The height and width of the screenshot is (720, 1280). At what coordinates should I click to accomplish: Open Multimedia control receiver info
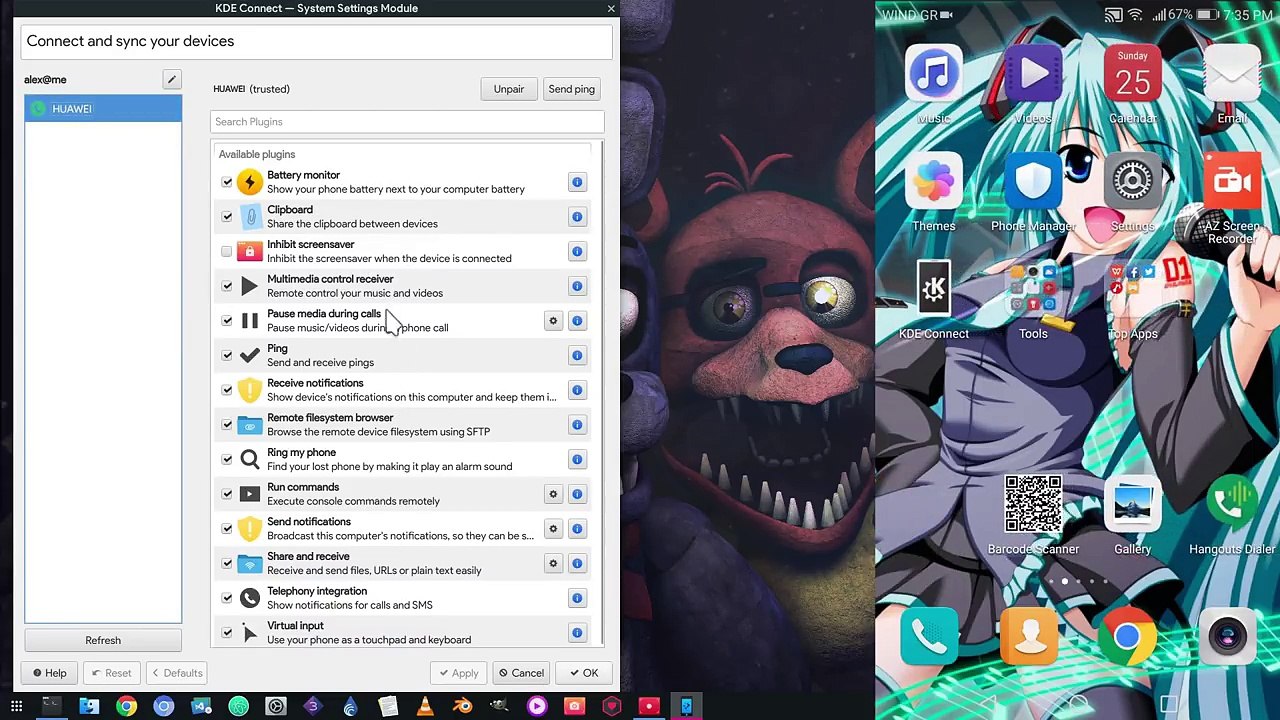pos(577,286)
